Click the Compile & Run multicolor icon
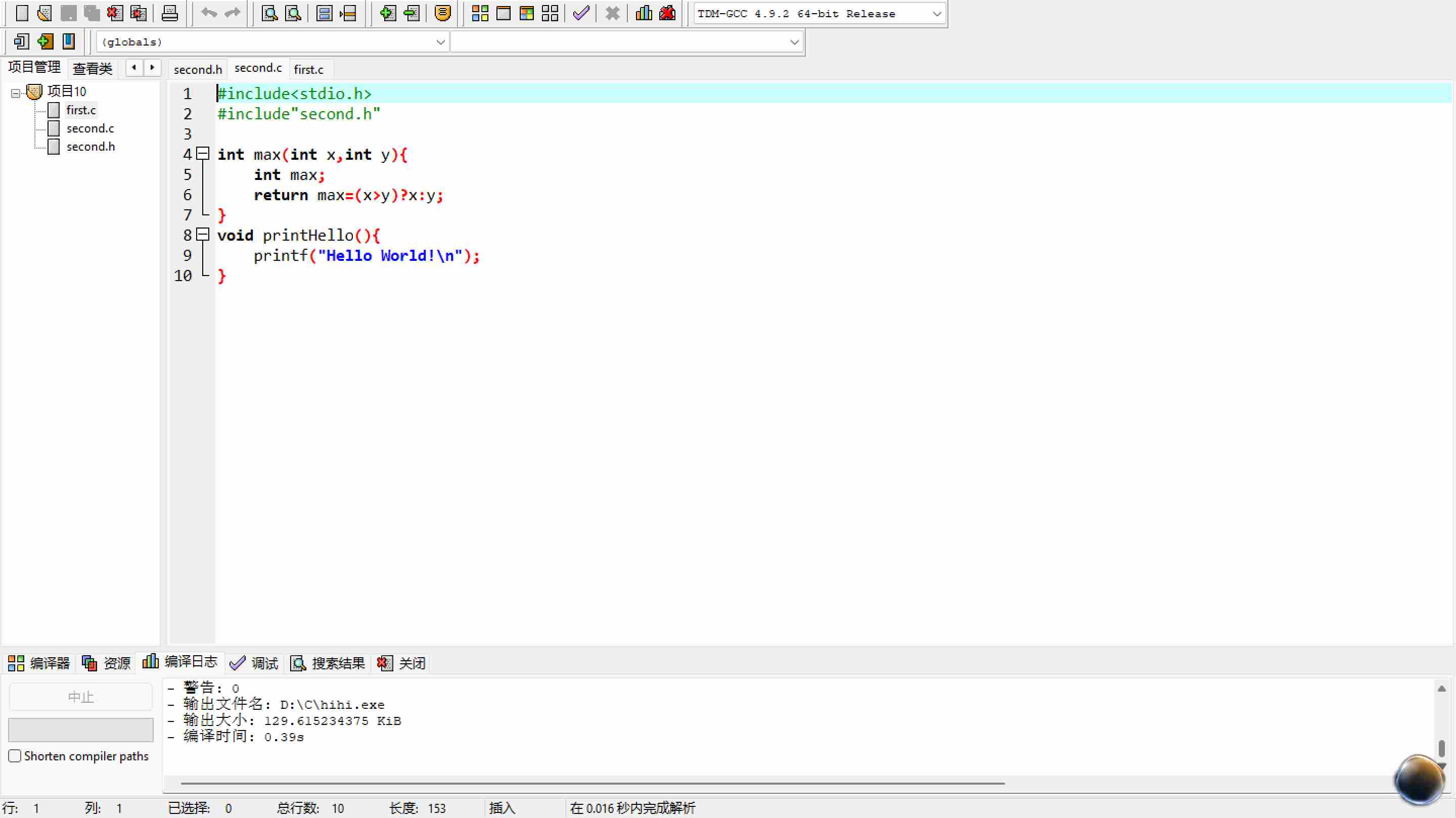Screen dimensions: 1456x818 526,13
